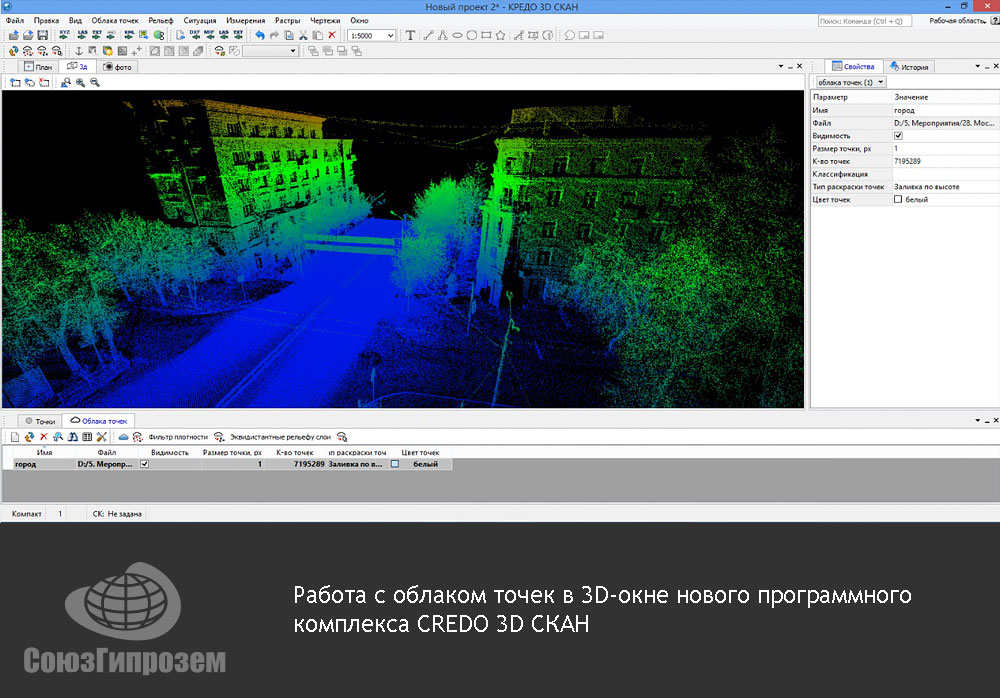Viewport: 1000px width, 698px height.
Task: Click the Заливка по высоте value in properties
Action: pos(927,187)
